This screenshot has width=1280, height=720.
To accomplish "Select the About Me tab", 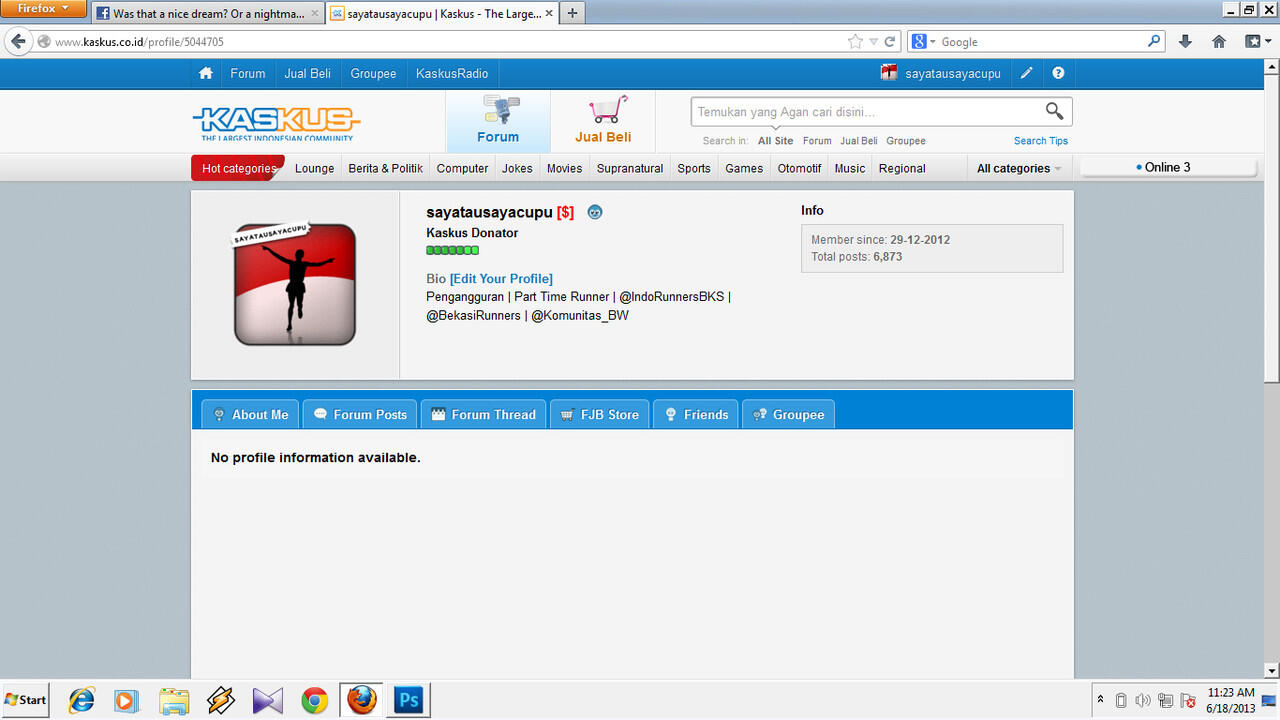I will [x=250, y=414].
